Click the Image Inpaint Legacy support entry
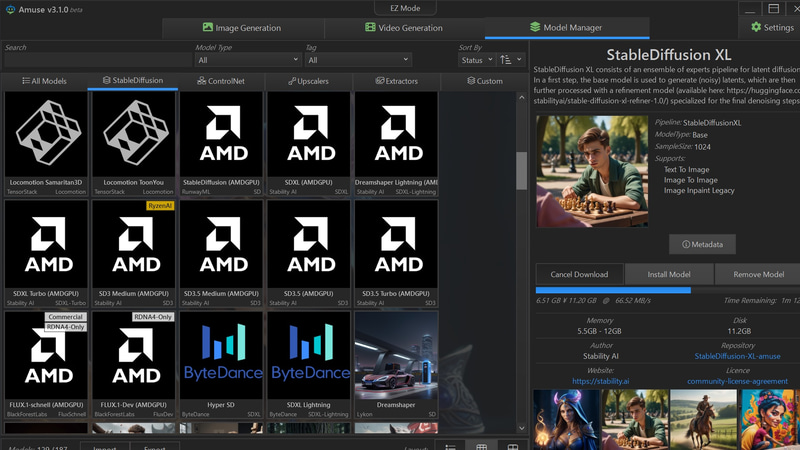 pos(699,190)
